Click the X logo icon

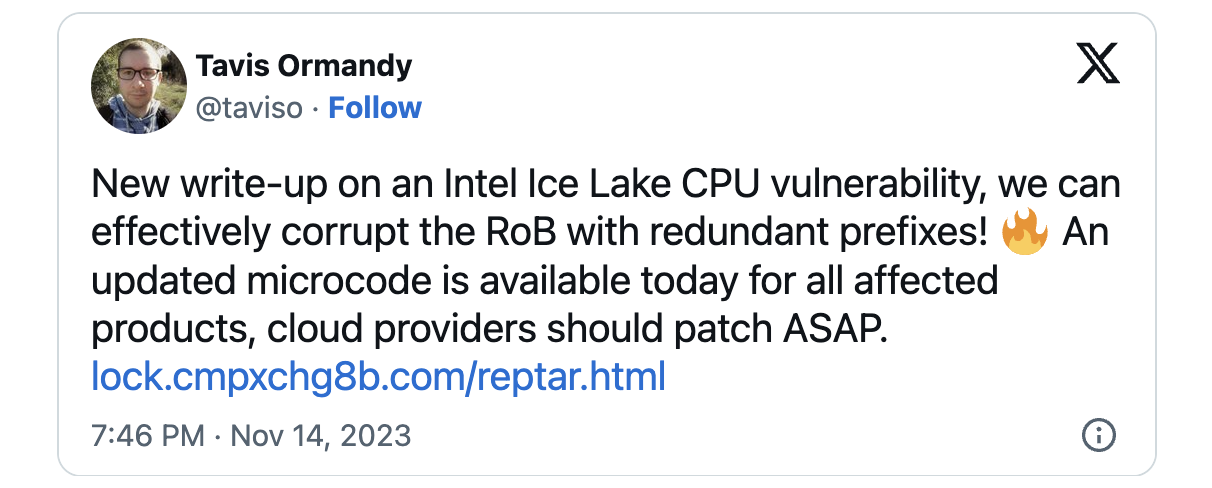(1098, 67)
